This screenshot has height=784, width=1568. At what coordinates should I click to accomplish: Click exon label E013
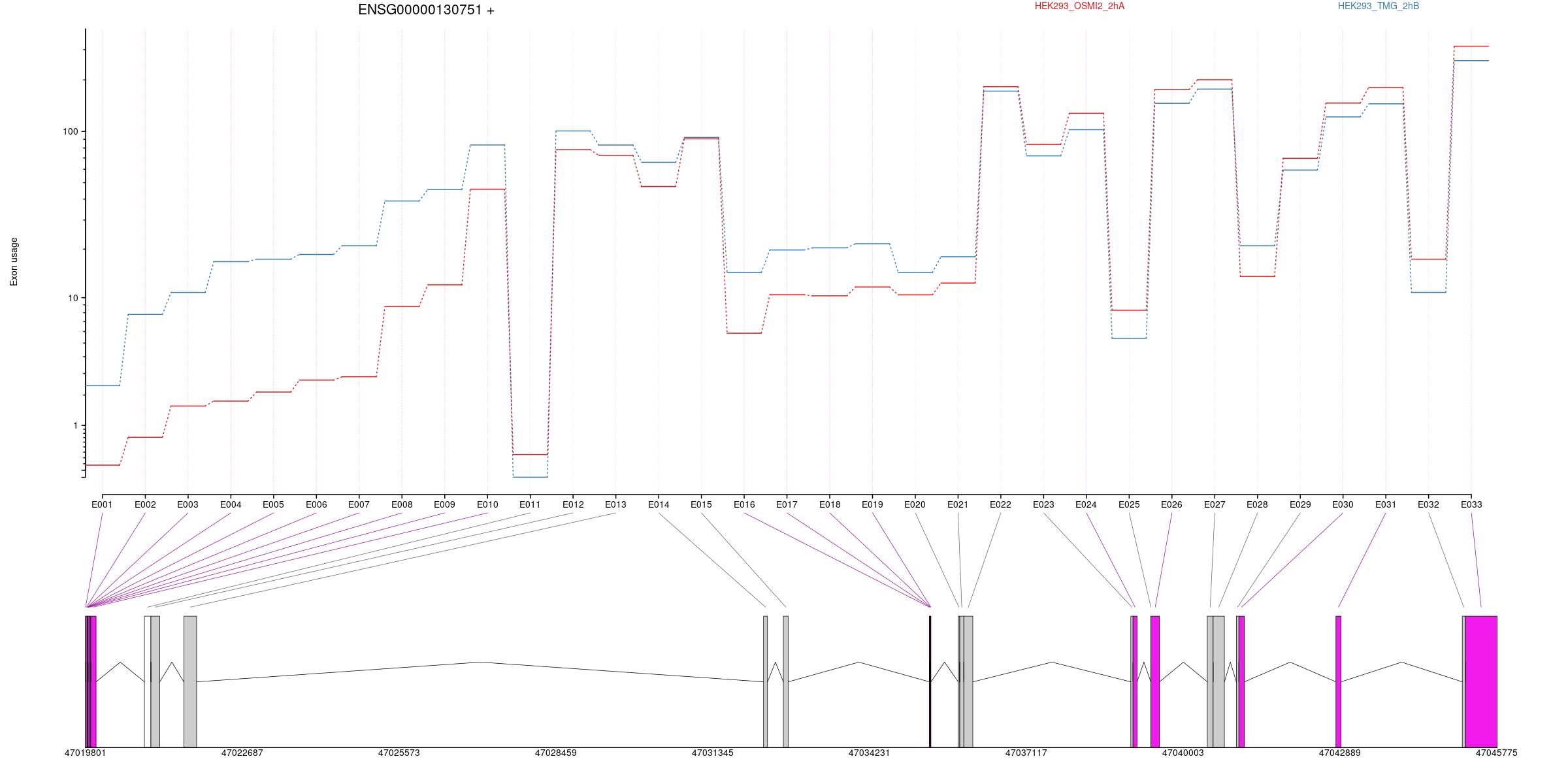click(615, 504)
